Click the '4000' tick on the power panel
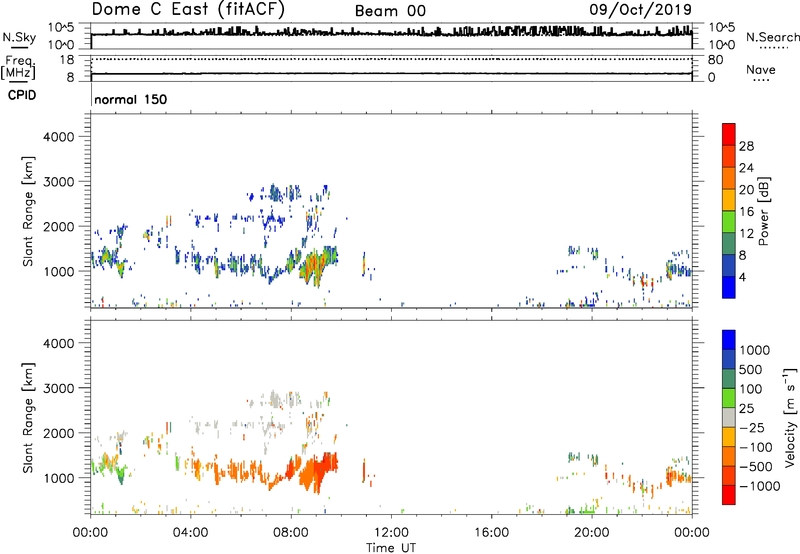Viewport: 800px width, 554px height. (58, 137)
